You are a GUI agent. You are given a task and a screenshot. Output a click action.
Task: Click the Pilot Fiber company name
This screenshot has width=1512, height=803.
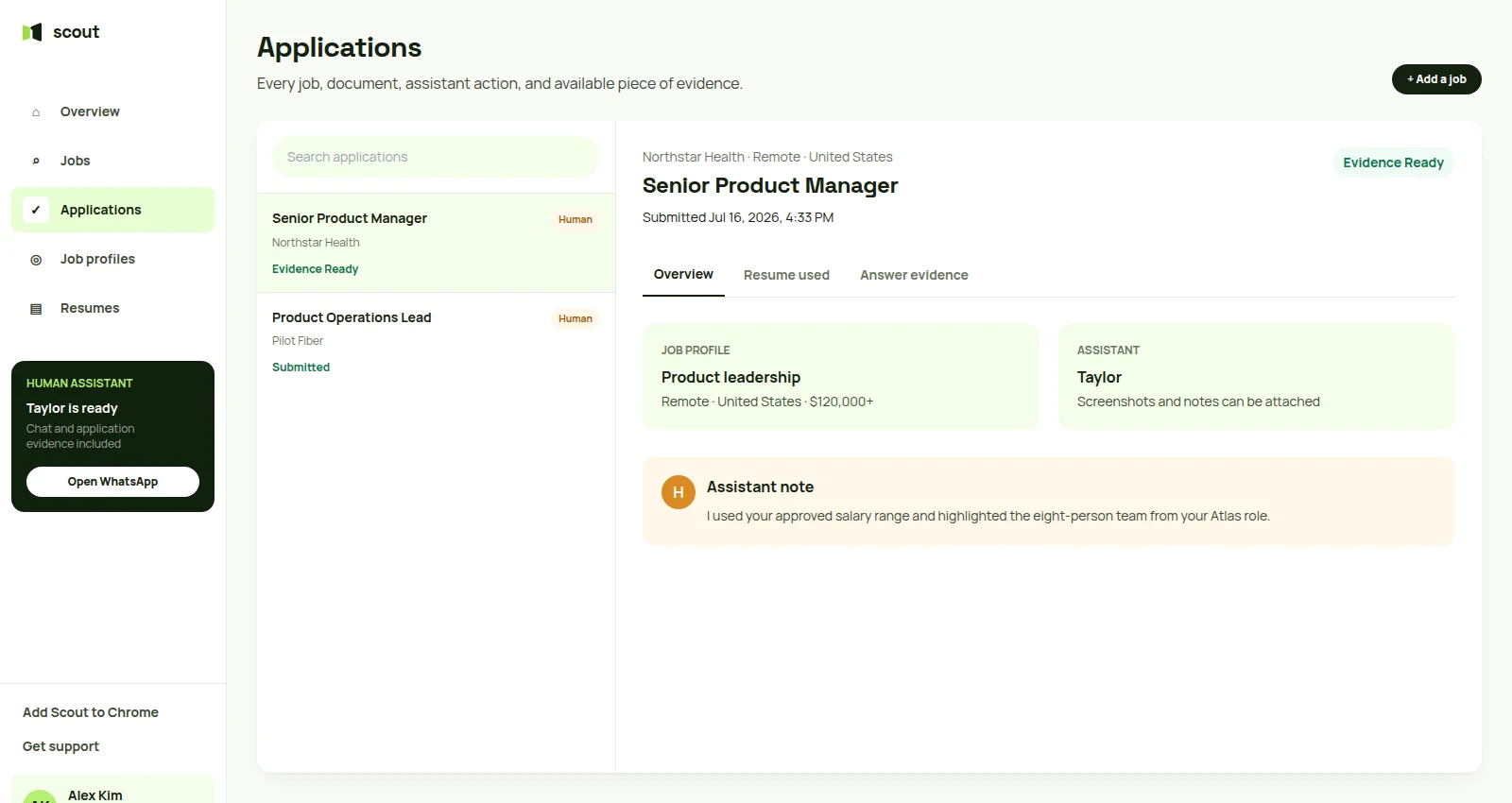click(298, 341)
